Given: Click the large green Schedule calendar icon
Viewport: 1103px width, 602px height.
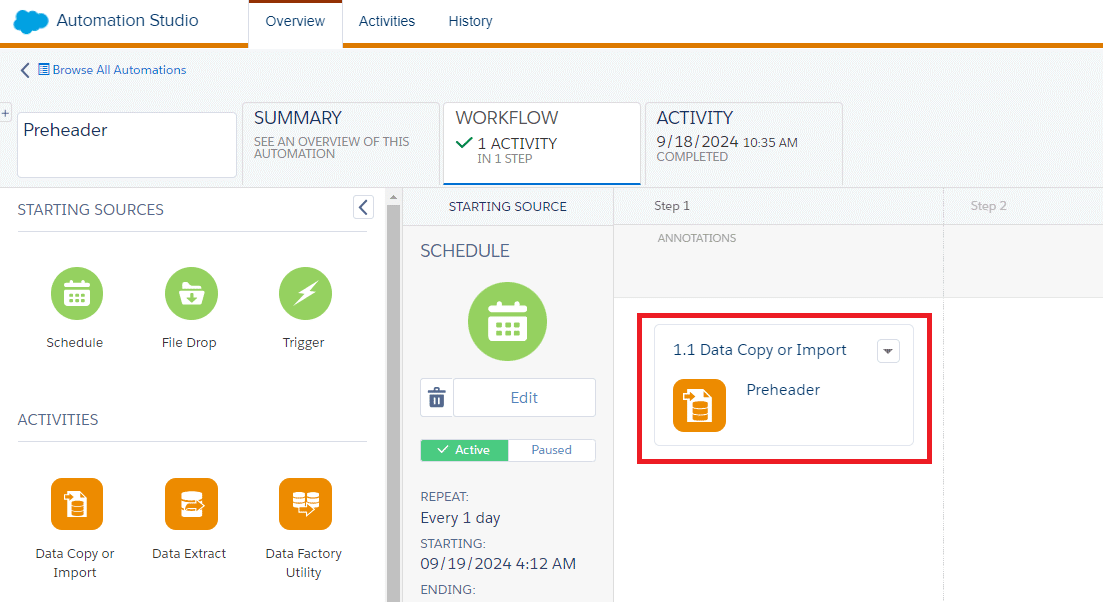Looking at the screenshot, I should click(x=507, y=321).
